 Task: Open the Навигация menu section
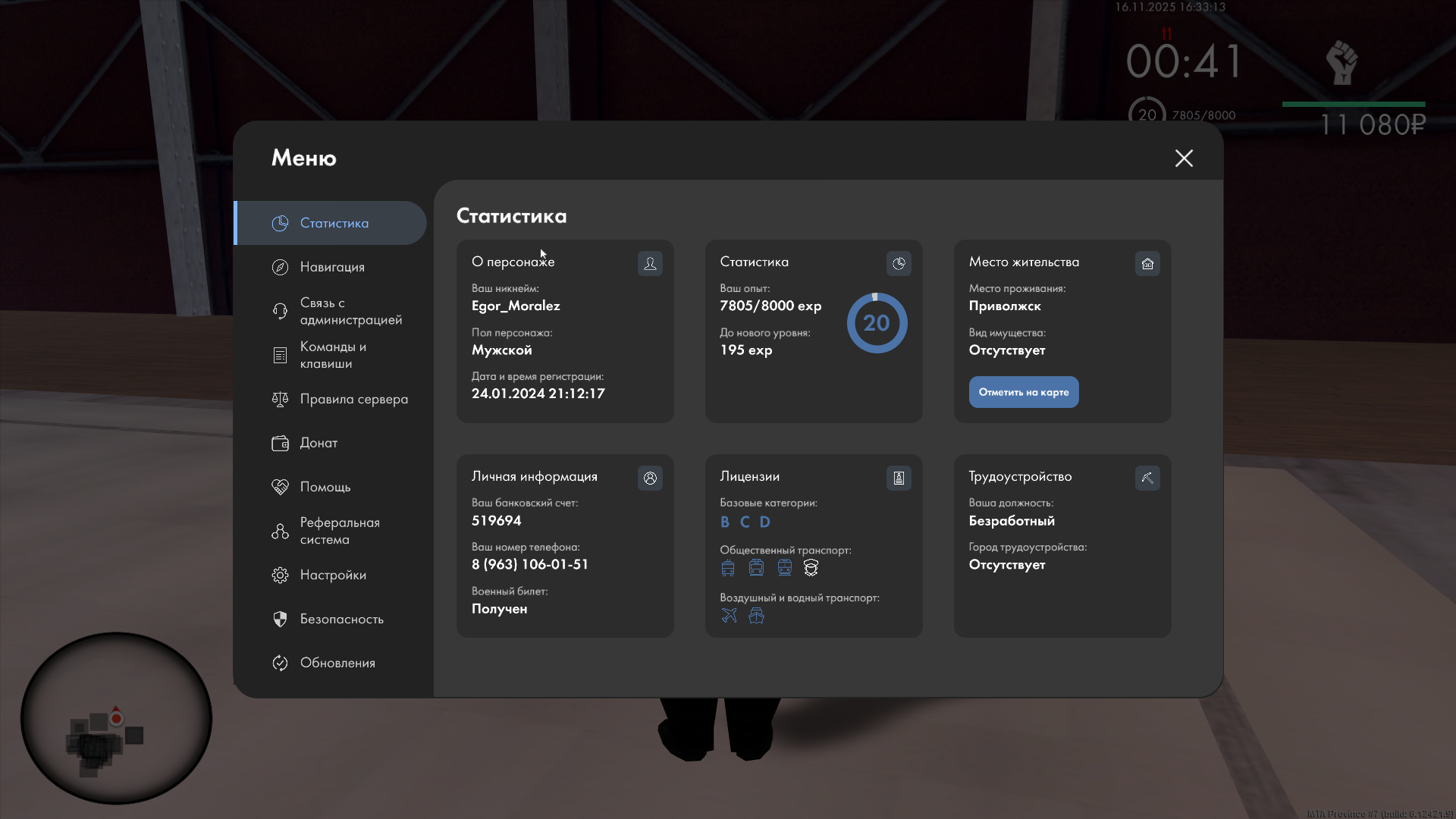(332, 267)
